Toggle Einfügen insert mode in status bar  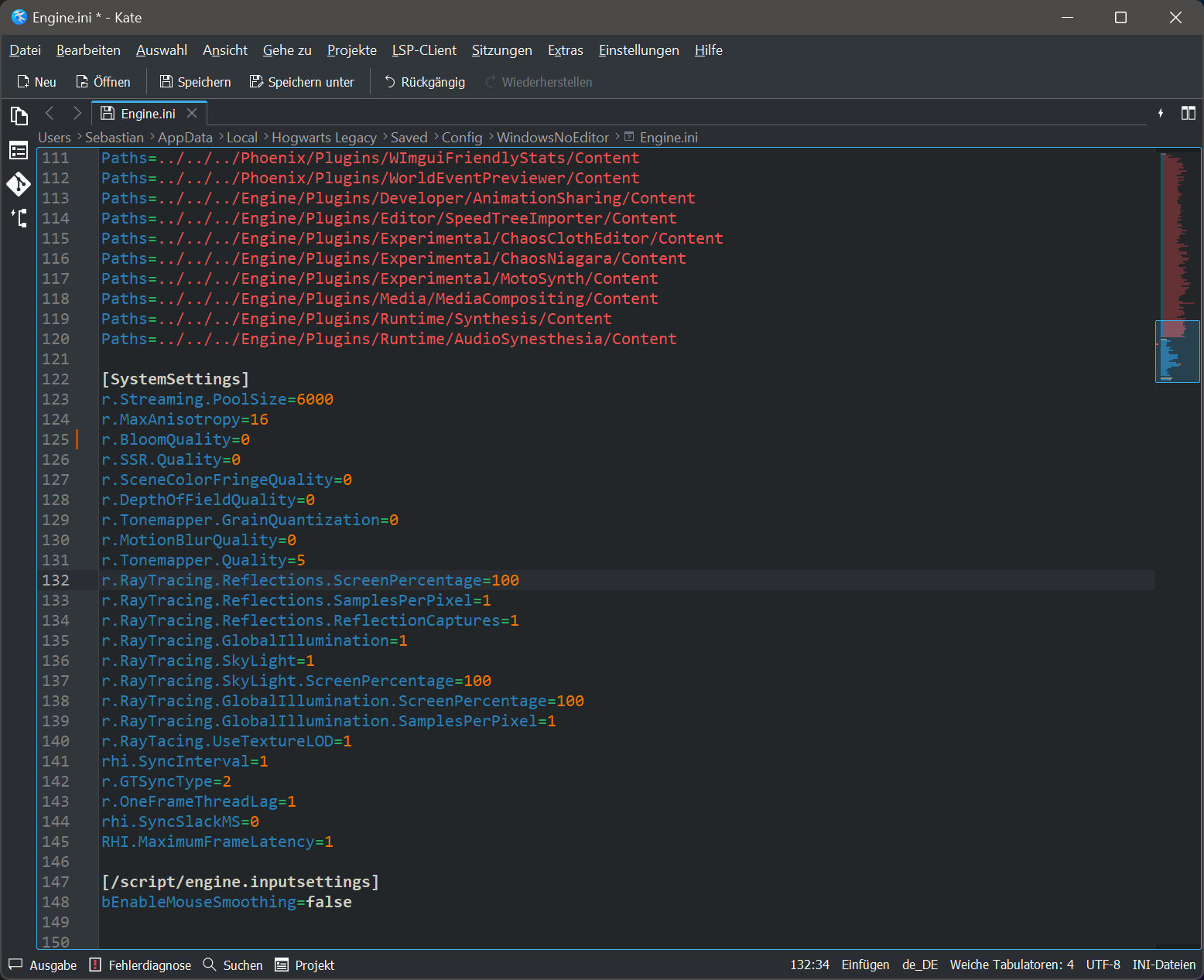pos(865,965)
